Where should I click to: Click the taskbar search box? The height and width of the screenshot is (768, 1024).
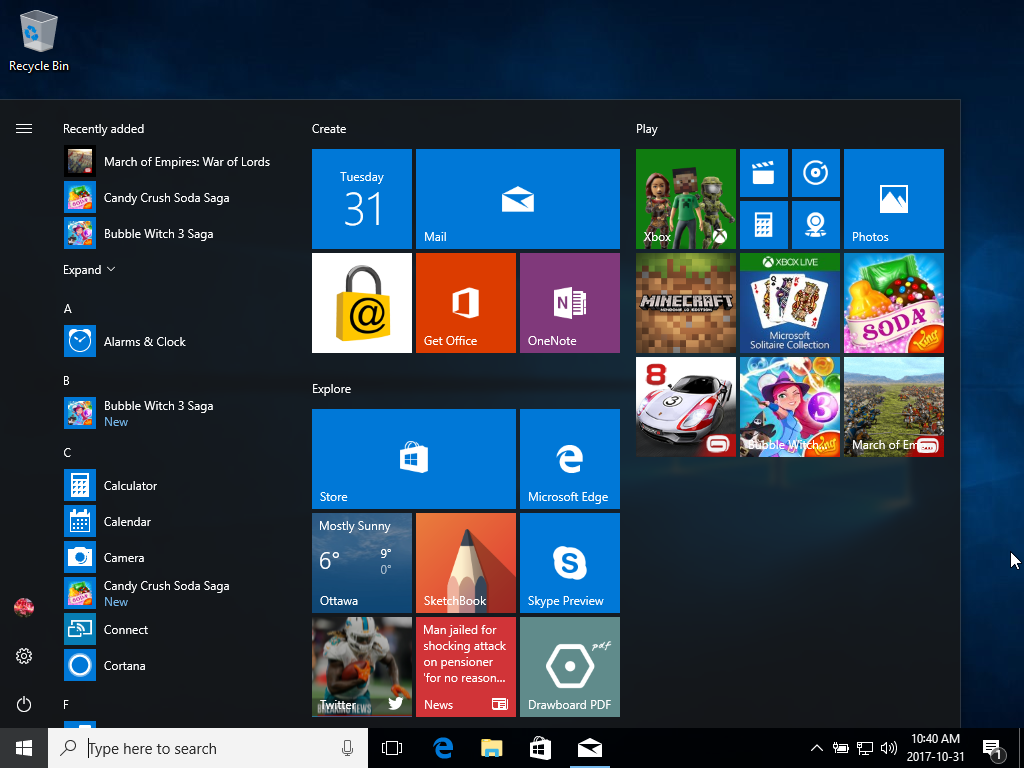[x=208, y=748]
